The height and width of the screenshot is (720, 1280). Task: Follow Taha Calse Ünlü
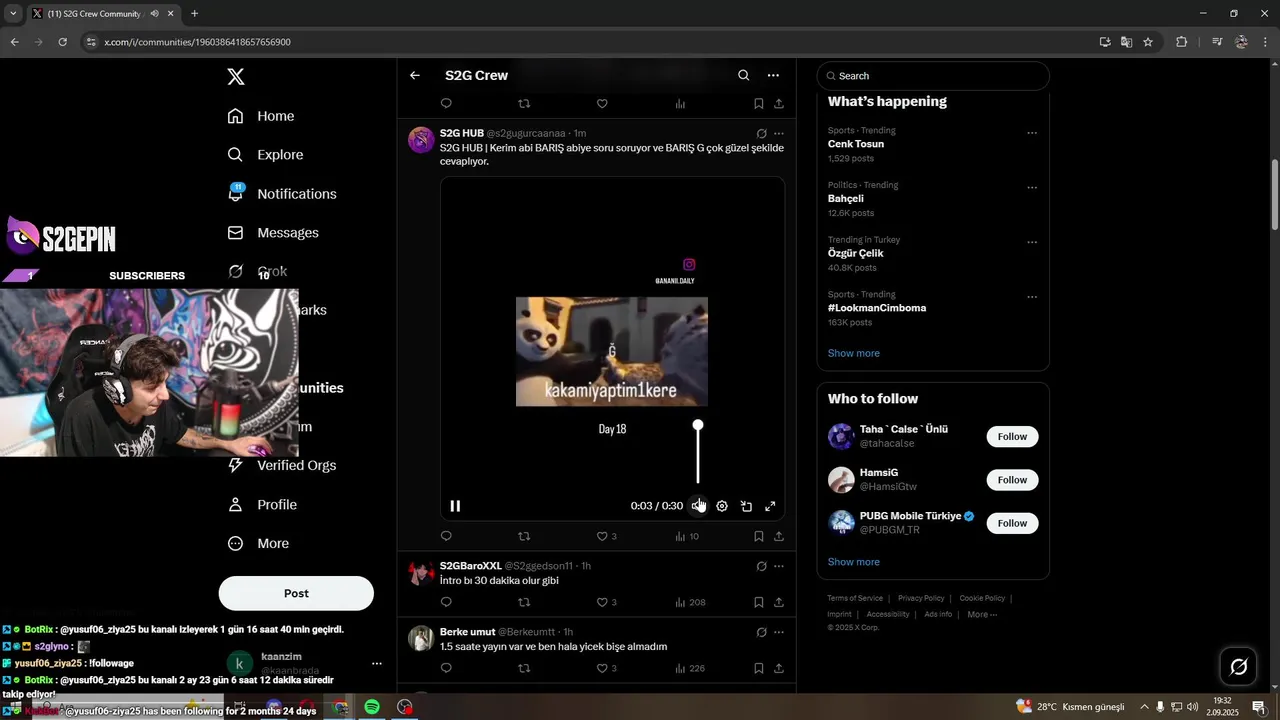[1012, 437]
